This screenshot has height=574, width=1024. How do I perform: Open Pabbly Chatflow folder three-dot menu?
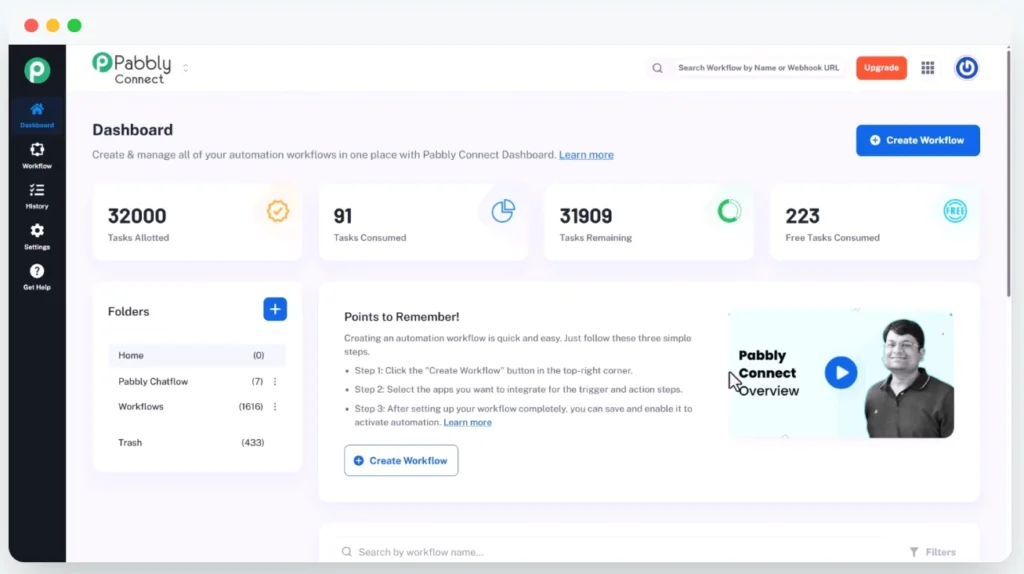(x=275, y=381)
